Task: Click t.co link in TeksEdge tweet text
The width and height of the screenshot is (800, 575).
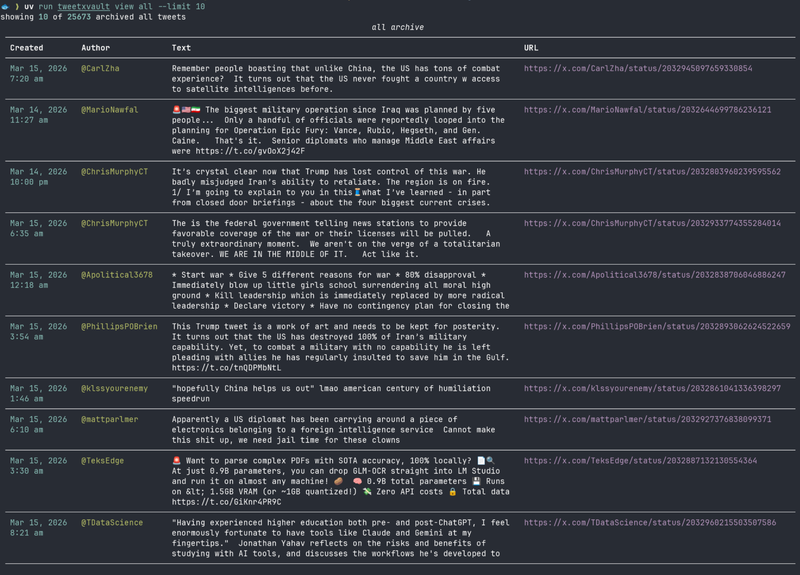Action: [x=226, y=502]
